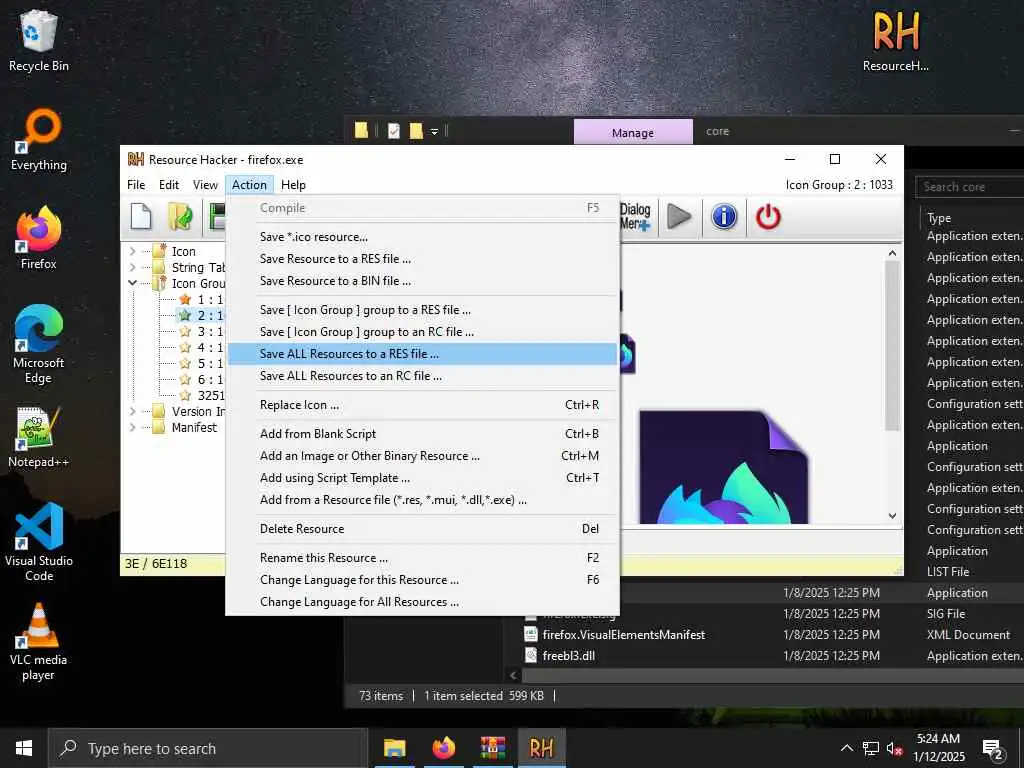Click File Explorer taskbar icon
1024x768 pixels.
click(x=394, y=748)
